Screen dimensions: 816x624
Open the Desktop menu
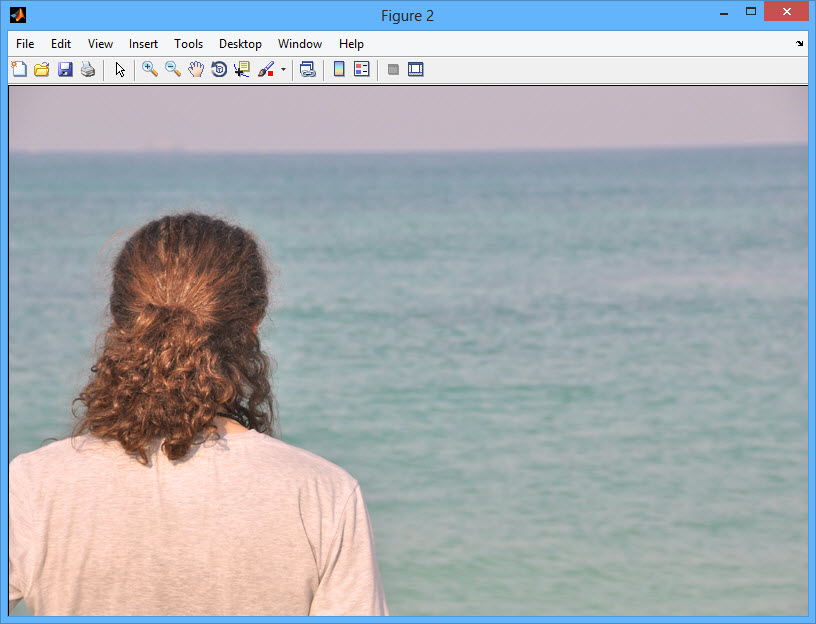pyautogui.click(x=240, y=44)
